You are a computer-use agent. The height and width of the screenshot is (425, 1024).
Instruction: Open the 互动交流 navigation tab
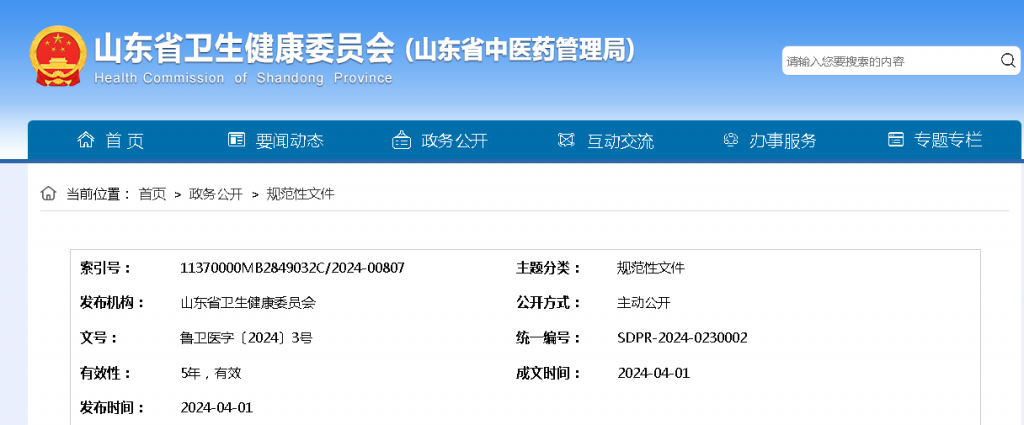click(x=620, y=140)
